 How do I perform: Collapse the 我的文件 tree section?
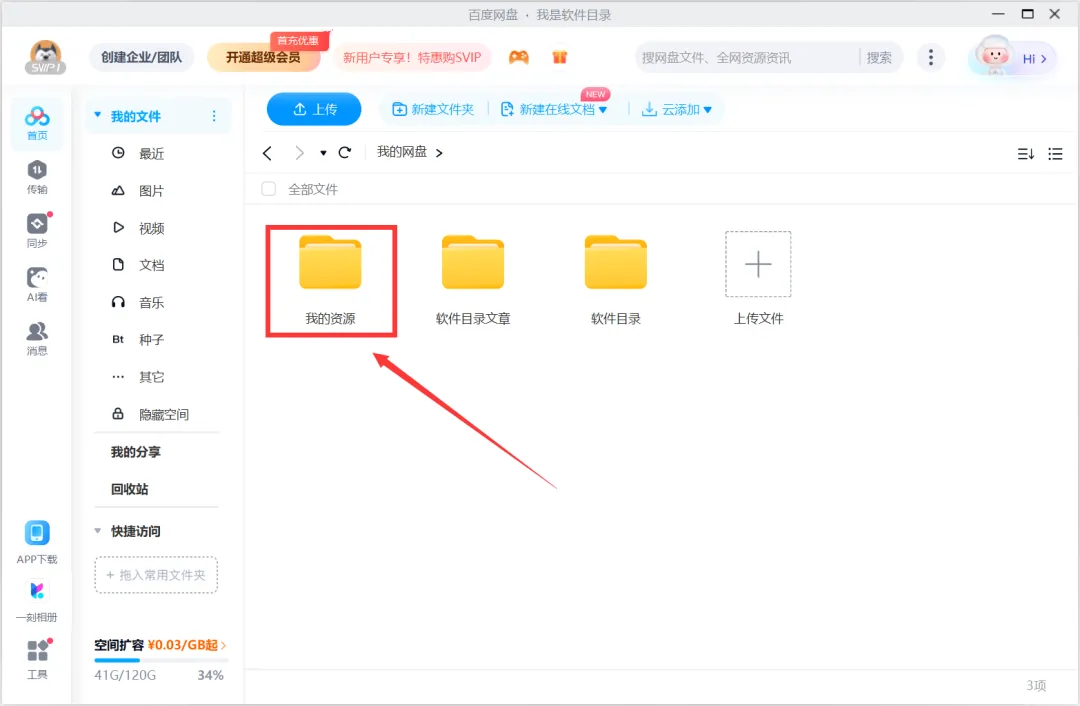point(98,115)
